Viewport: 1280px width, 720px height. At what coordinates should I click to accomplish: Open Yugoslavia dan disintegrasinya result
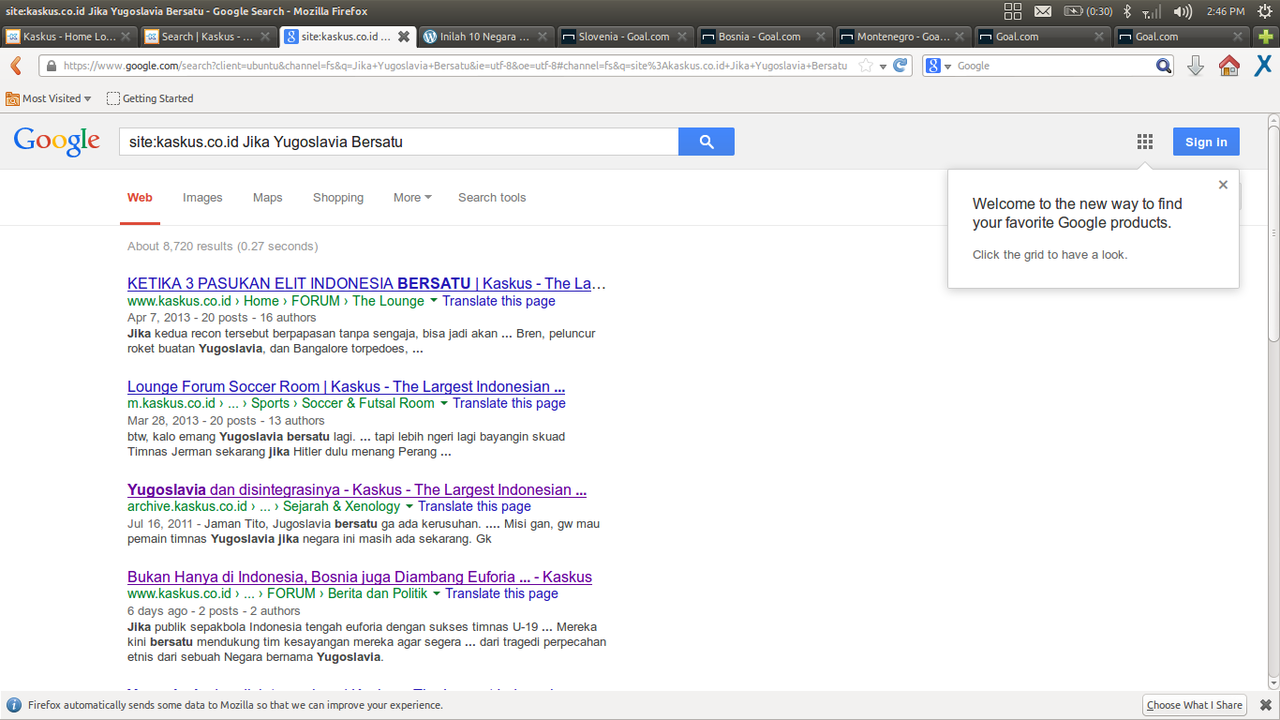pos(357,490)
